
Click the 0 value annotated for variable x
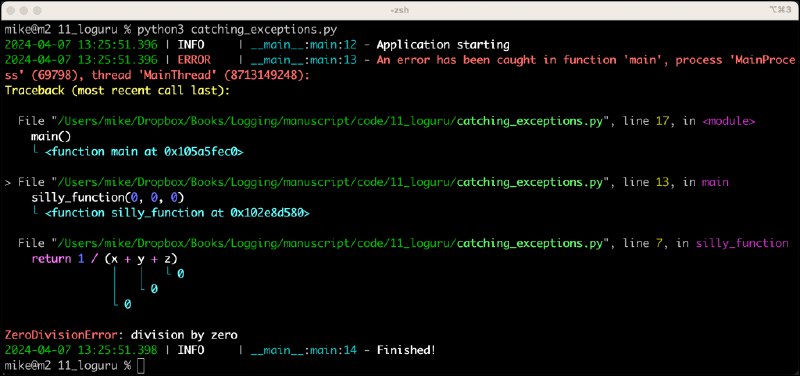[128, 305]
